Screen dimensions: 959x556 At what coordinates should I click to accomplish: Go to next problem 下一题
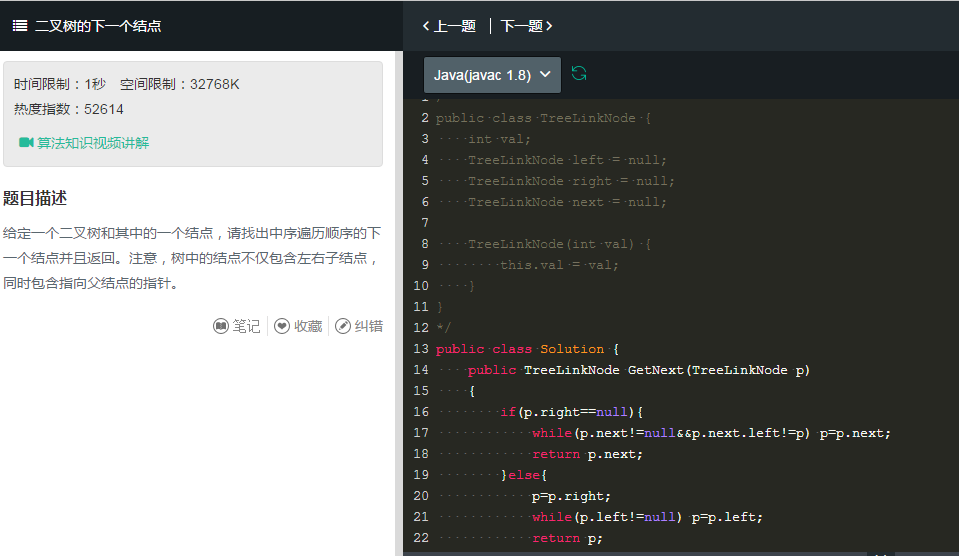[522, 26]
